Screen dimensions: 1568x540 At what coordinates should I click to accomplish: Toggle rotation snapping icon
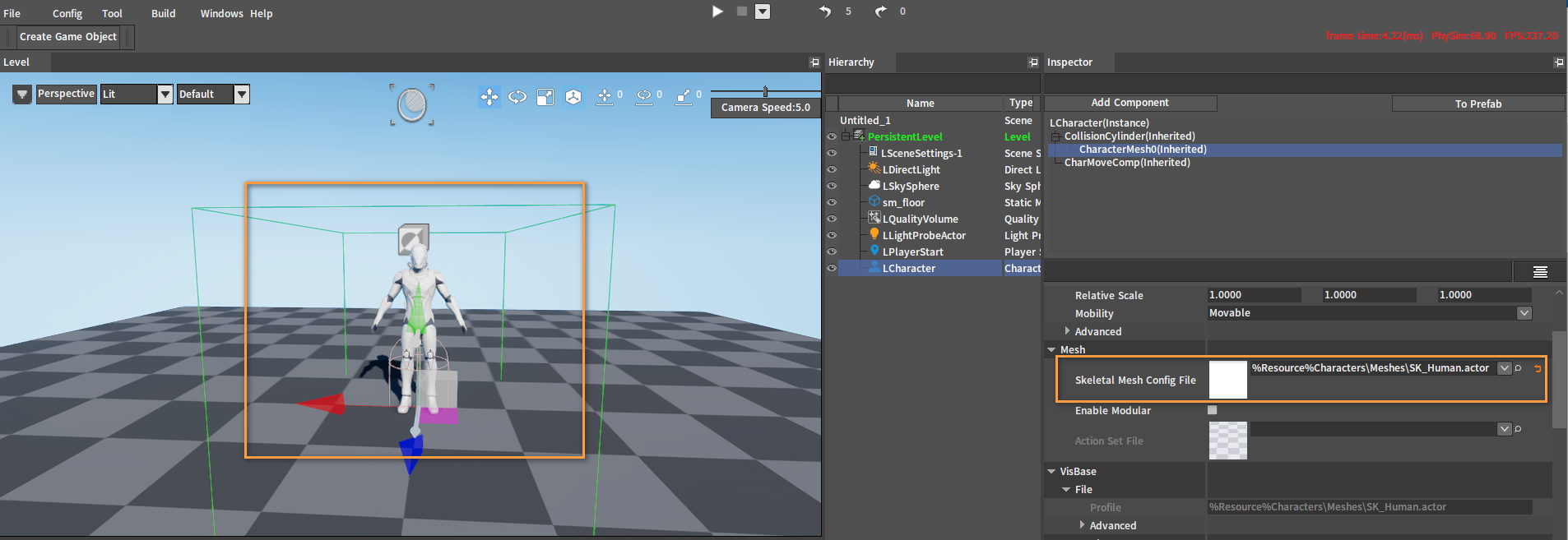tap(644, 97)
